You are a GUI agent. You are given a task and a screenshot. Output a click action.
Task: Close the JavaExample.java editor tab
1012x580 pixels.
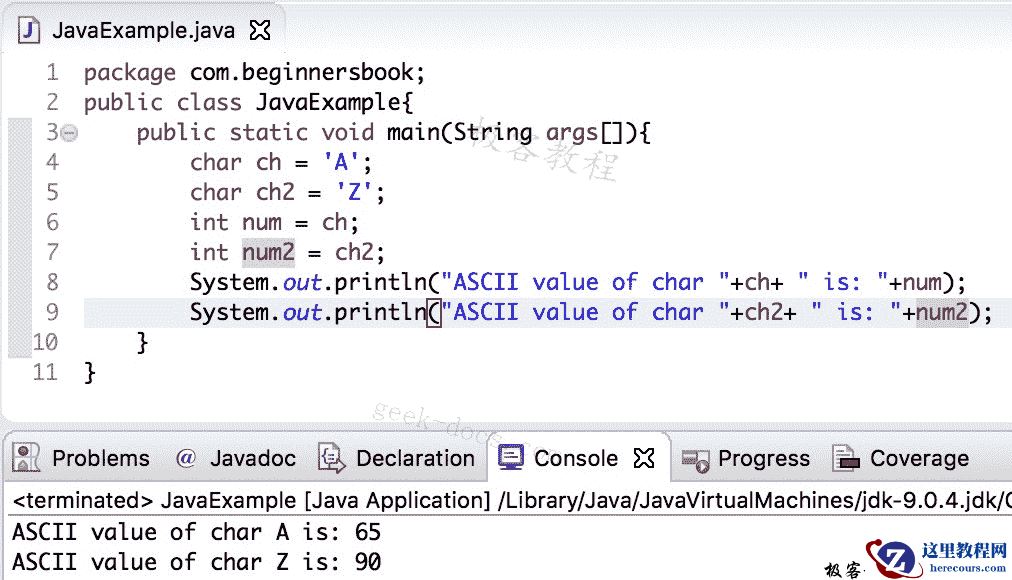coord(258,30)
